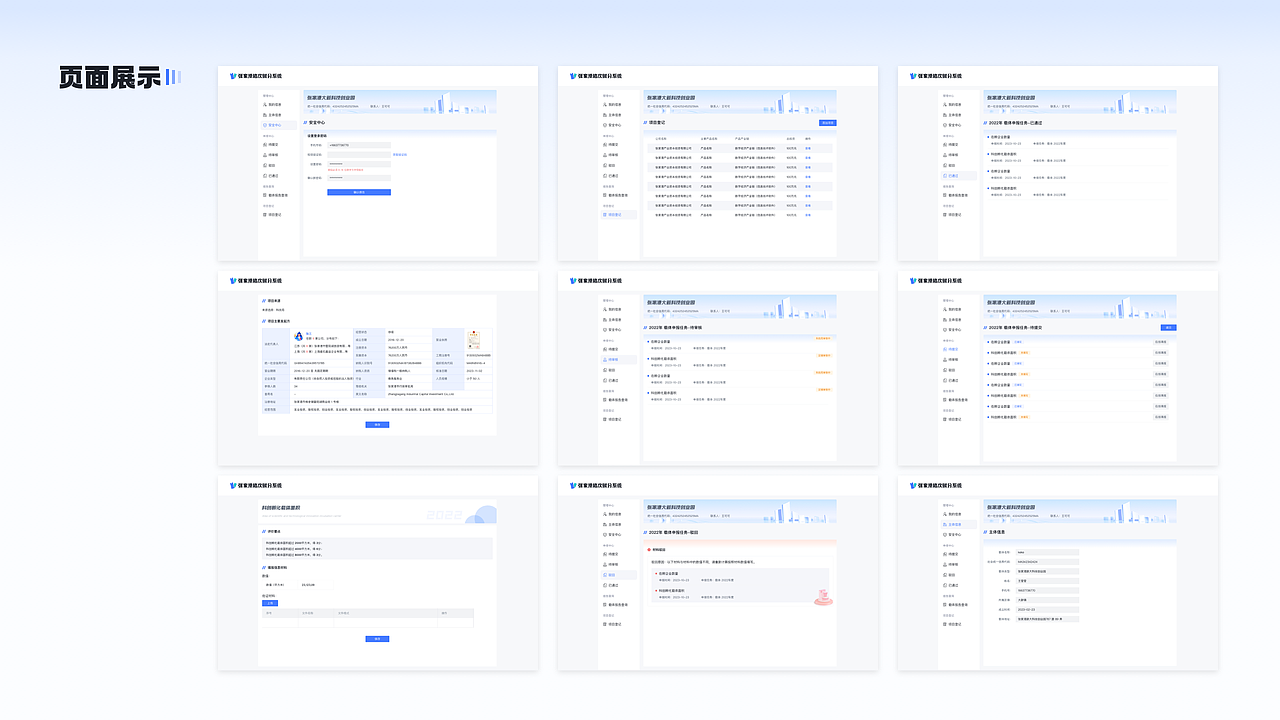This screenshot has height=720, width=1280.
Task: Click the shield icon of highlighted 安全中心 sidebar item
Action: click(x=265, y=125)
